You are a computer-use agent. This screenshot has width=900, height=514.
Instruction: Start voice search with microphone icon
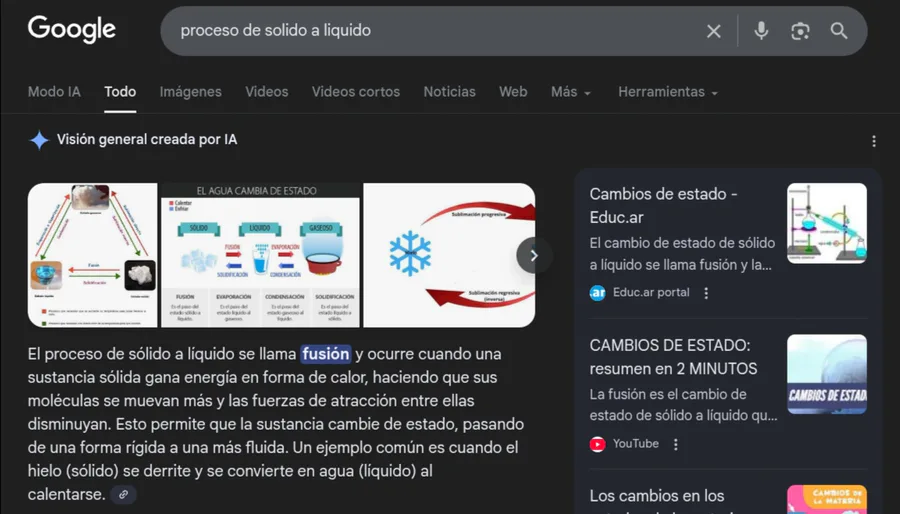click(761, 31)
